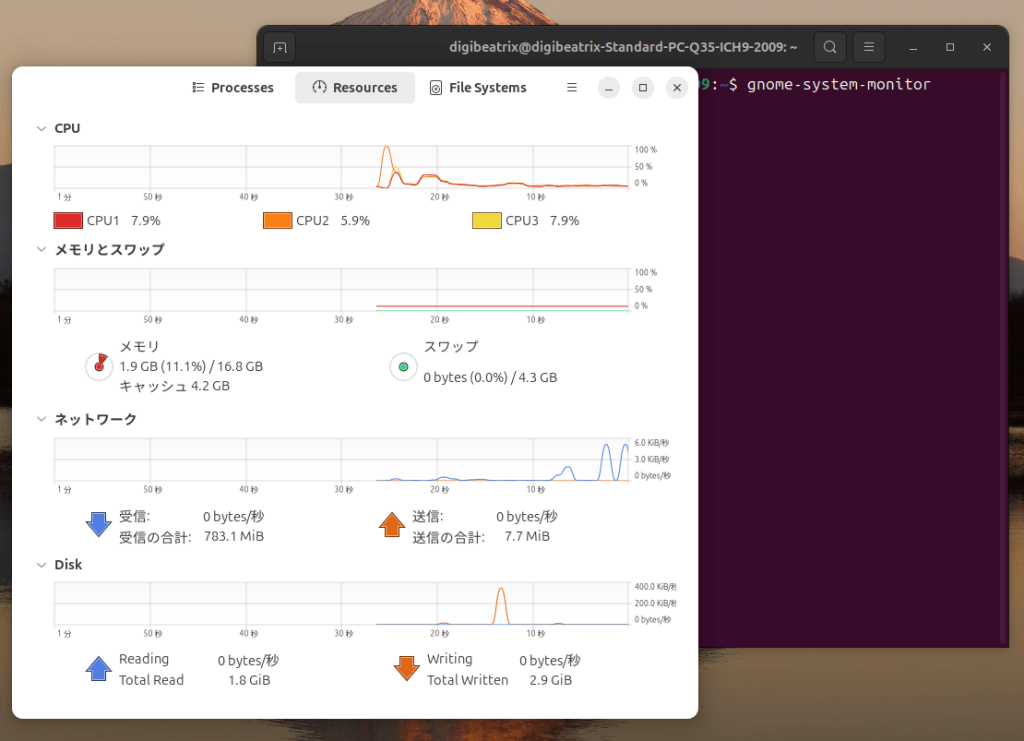Image resolution: width=1024 pixels, height=741 pixels.
Task: Click the blue Reading arrow icon under Disk
Action: [x=98, y=668]
